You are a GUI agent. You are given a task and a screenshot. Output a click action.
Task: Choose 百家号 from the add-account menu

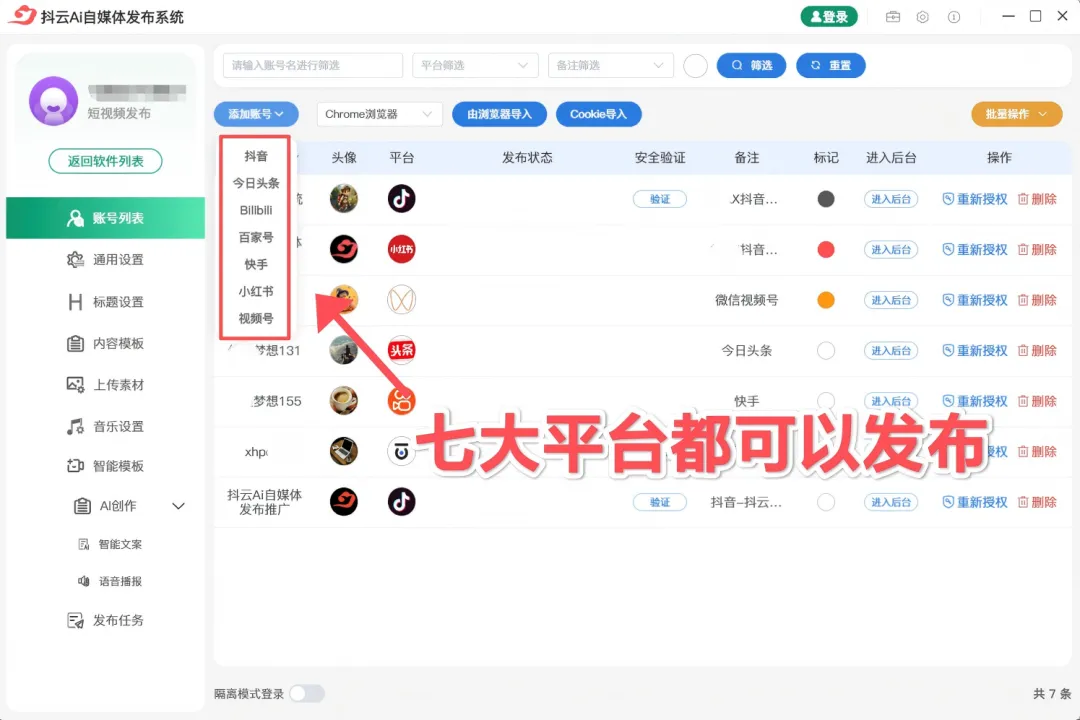[256, 237]
